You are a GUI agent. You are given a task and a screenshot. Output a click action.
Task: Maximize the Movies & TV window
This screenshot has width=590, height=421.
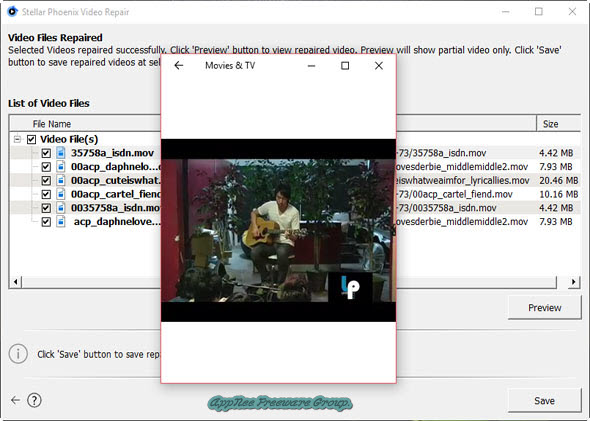(345, 66)
